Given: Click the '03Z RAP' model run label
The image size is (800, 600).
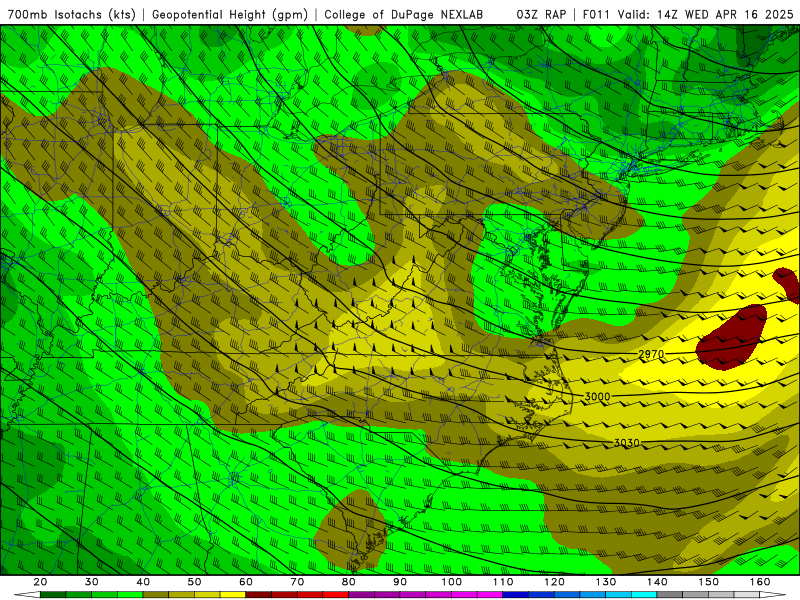Looking at the screenshot, I should click(541, 15).
